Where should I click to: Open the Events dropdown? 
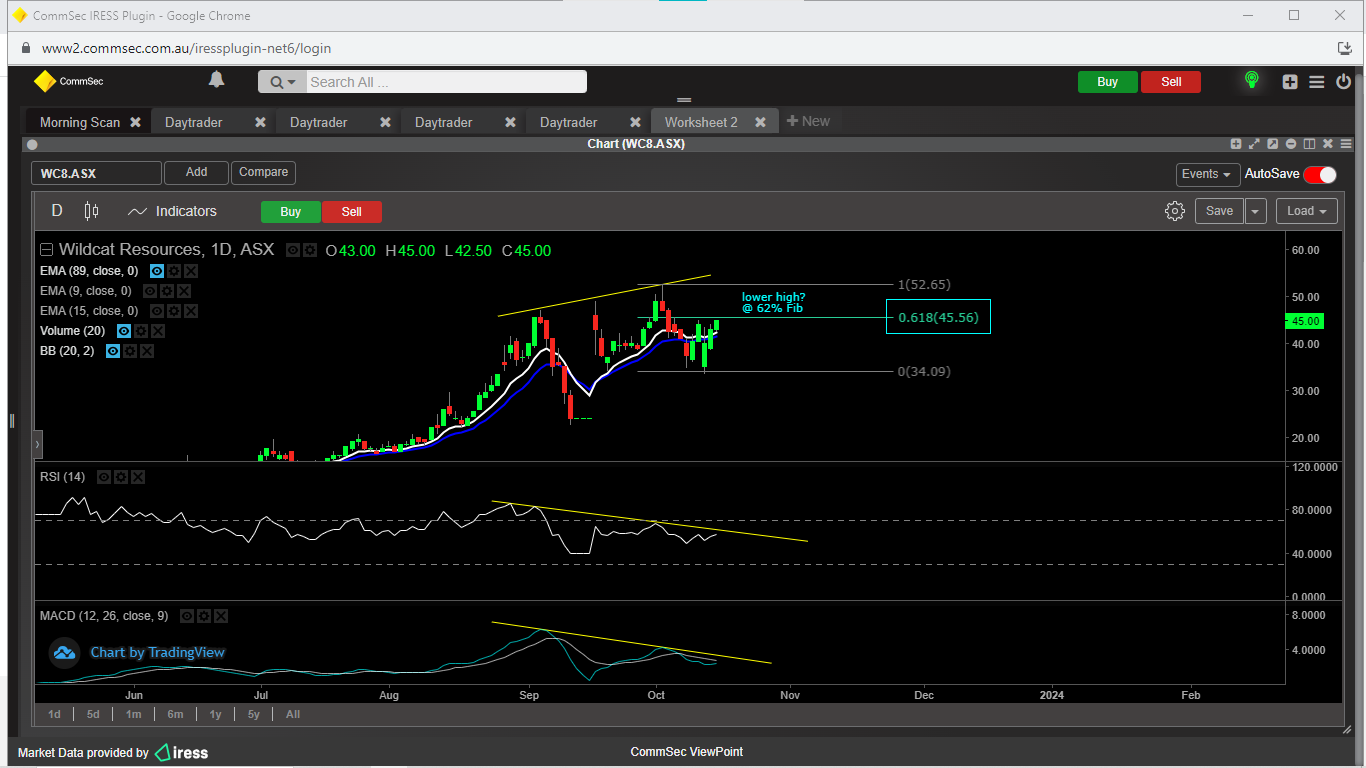[x=1208, y=174]
